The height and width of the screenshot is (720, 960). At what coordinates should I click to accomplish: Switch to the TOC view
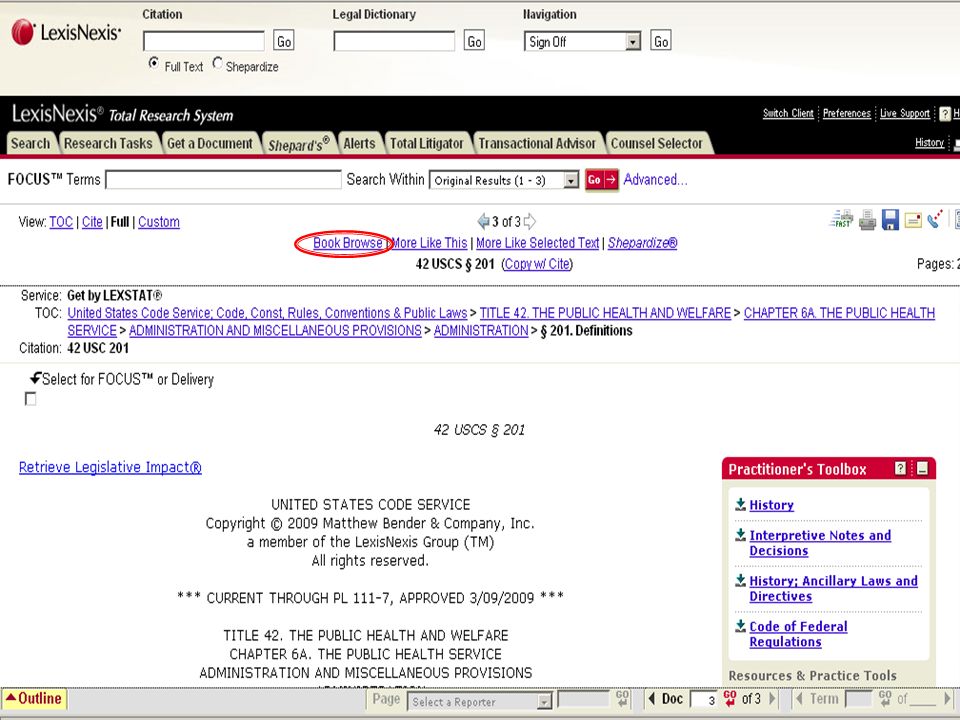[x=61, y=222]
